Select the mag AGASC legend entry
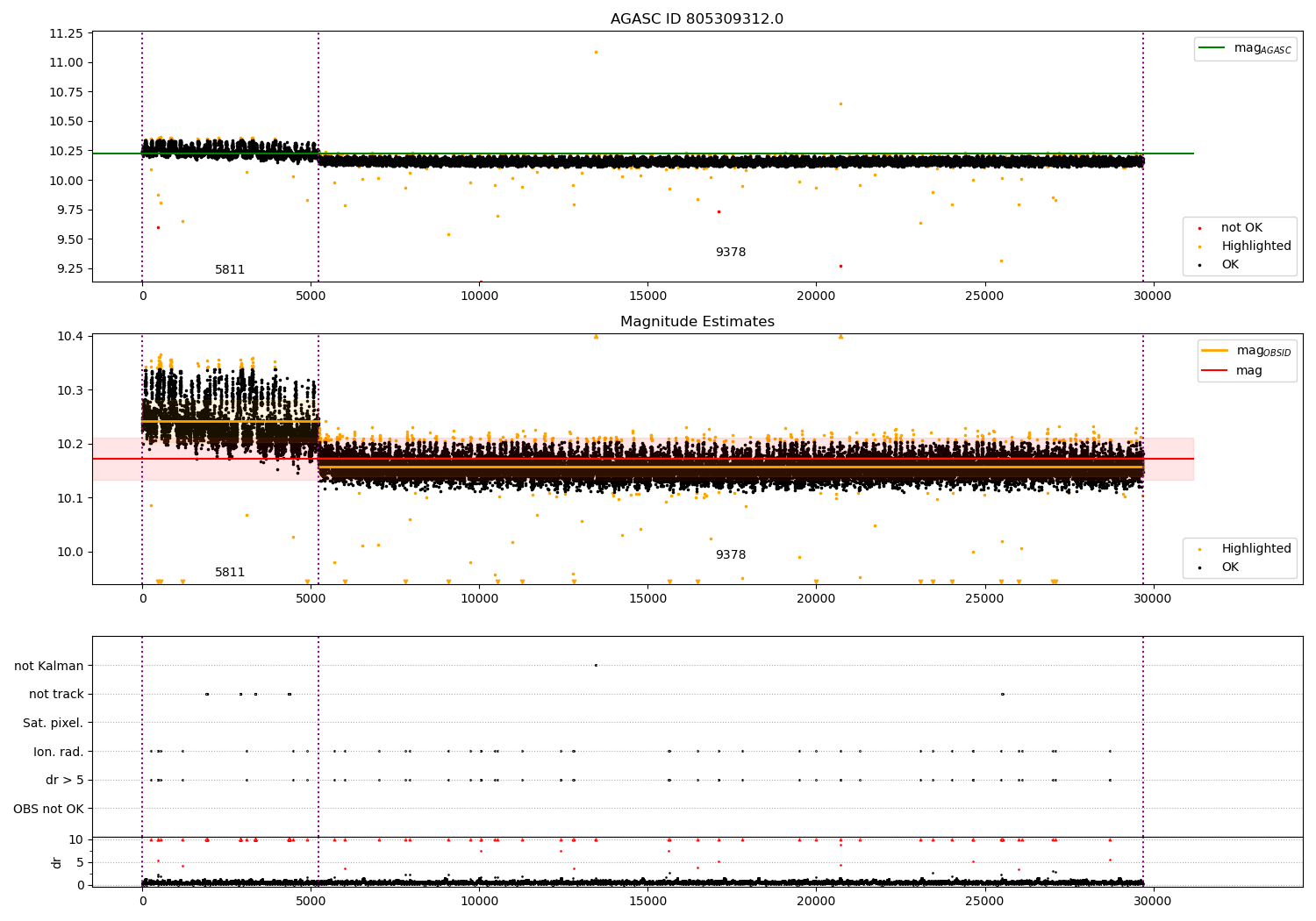The width and height of the screenshot is (1316, 921). (1245, 48)
